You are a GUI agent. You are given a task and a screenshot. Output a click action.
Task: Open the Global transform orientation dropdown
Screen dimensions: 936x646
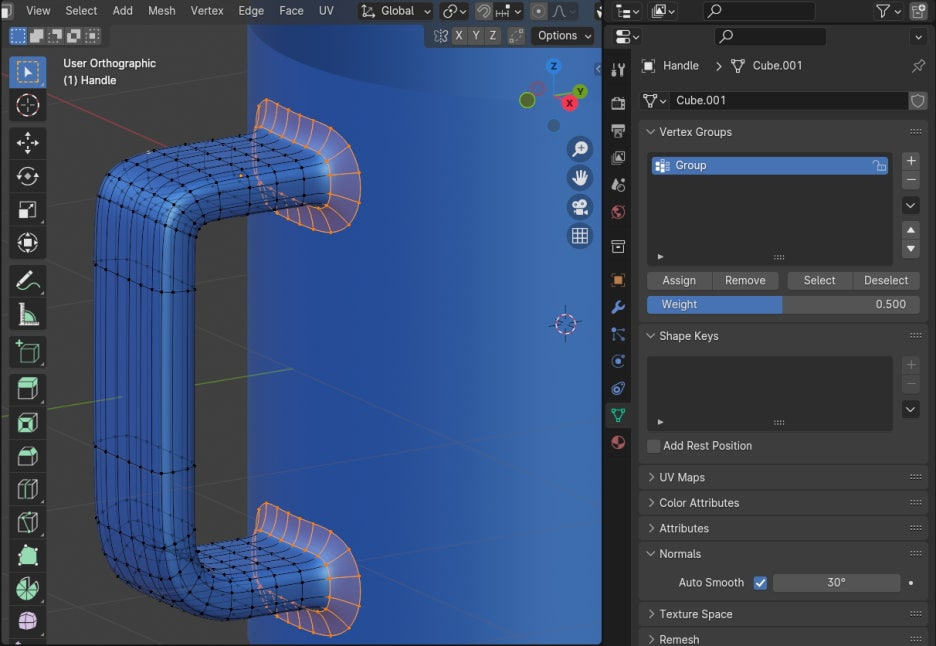[396, 11]
